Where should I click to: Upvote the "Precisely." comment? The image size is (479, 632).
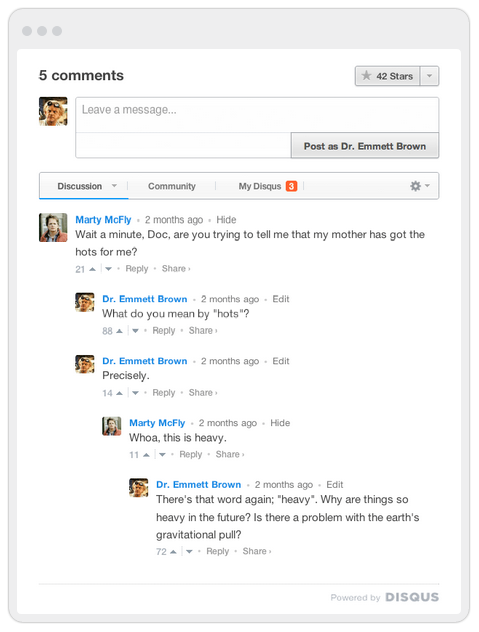click(x=119, y=393)
